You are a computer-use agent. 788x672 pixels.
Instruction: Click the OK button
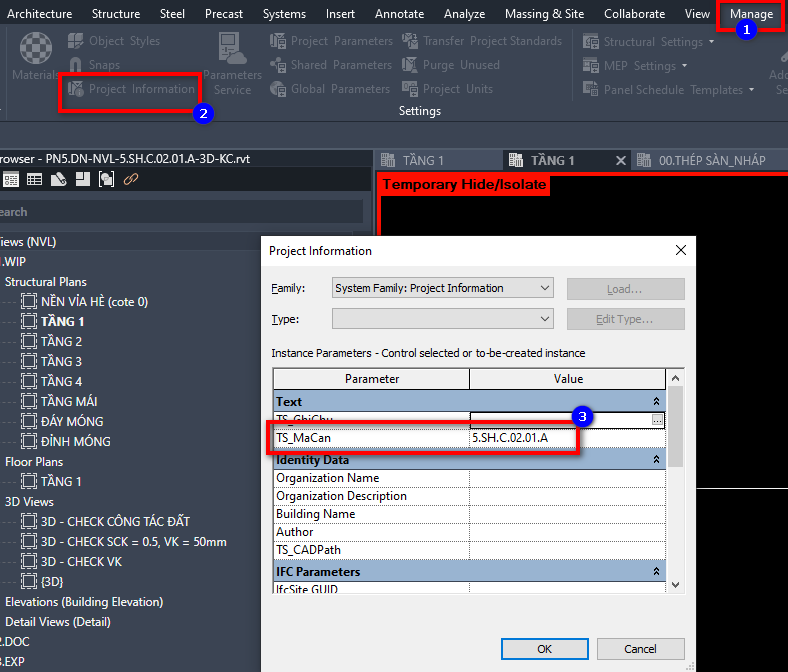point(544,649)
